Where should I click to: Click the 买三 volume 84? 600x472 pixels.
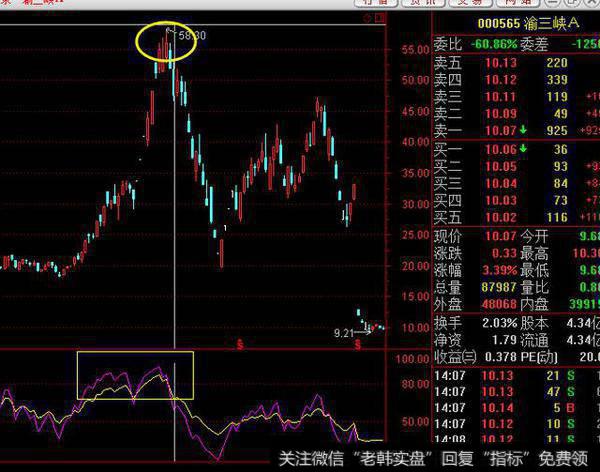561,183
